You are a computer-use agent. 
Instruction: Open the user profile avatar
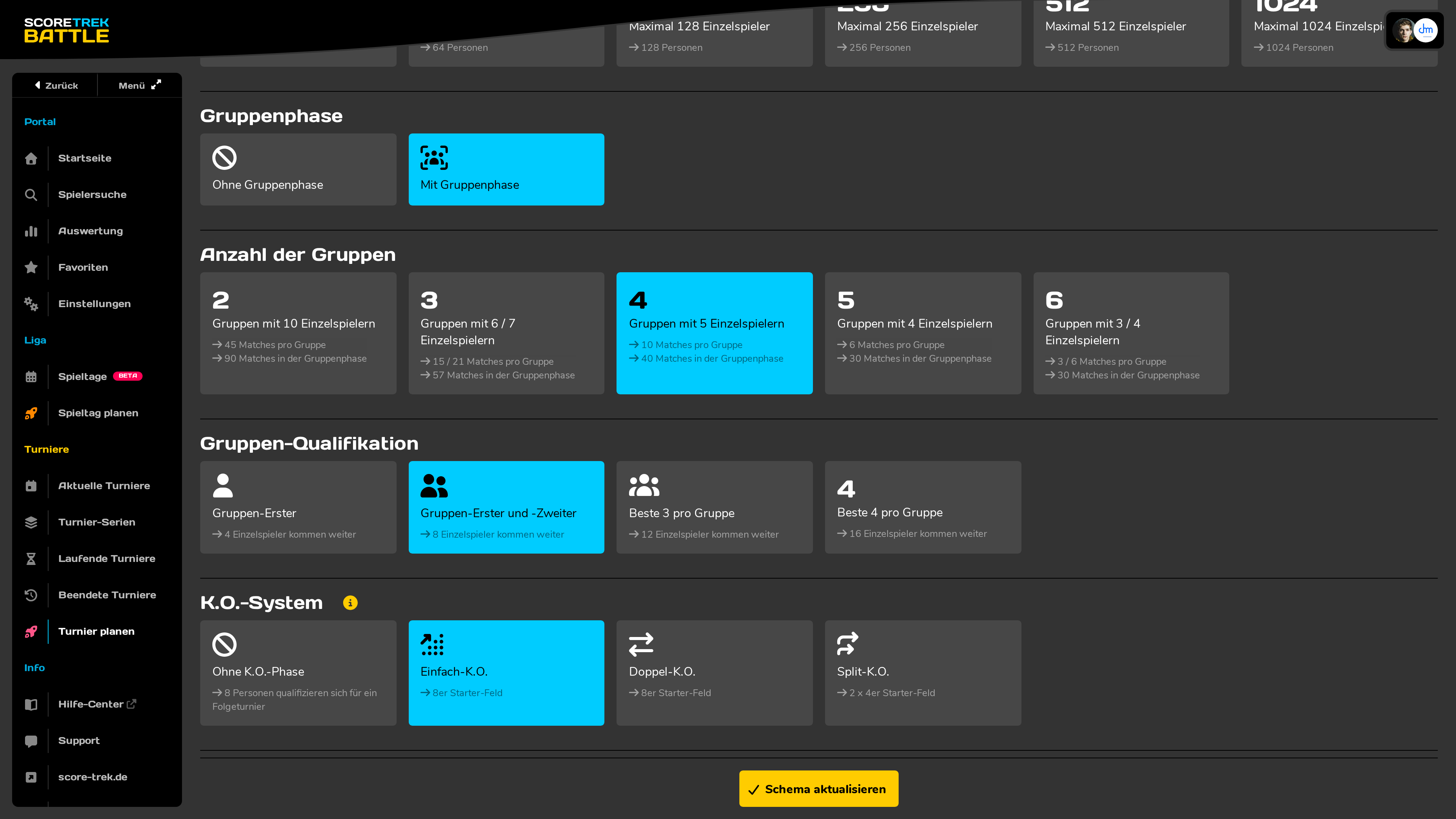coord(1414,30)
